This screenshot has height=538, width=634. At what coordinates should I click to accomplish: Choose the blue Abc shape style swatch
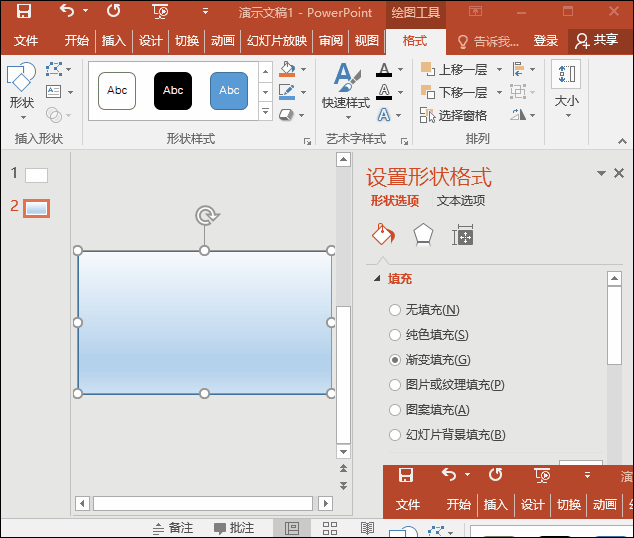pyautogui.click(x=229, y=91)
